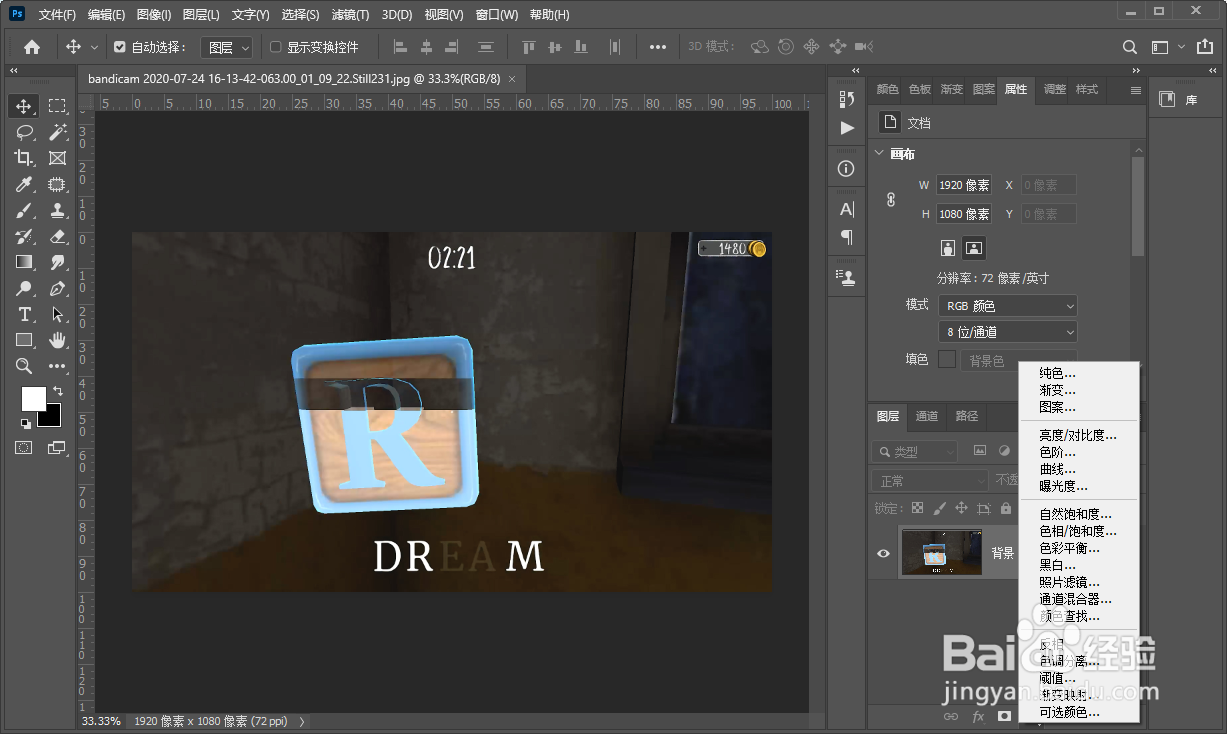Change screen mode from toolbar bottom
Image resolution: width=1227 pixels, height=734 pixels.
[57, 447]
